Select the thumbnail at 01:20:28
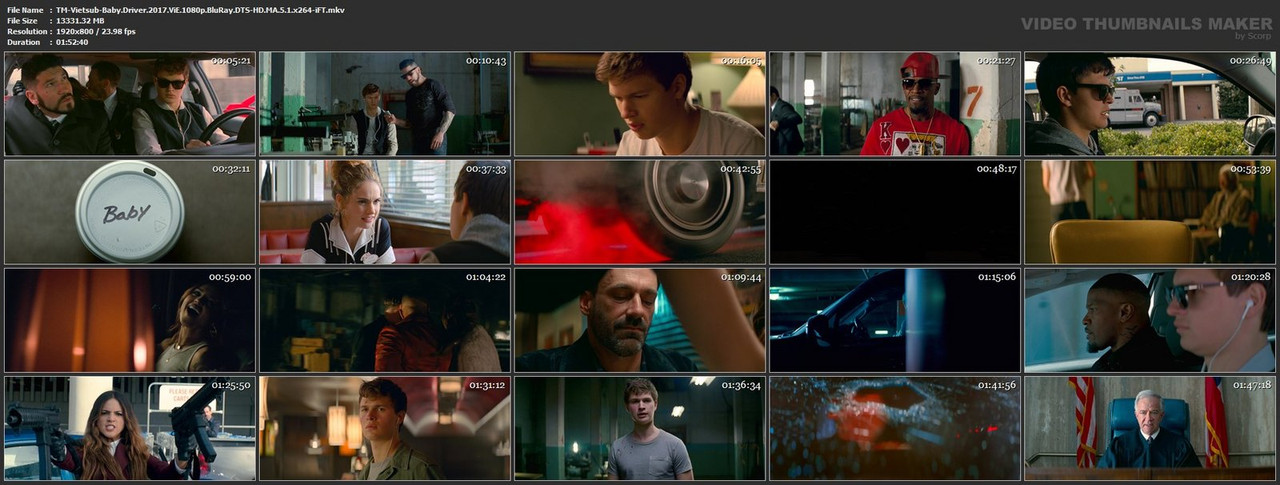1280x485 pixels. pyautogui.click(x=1150, y=320)
